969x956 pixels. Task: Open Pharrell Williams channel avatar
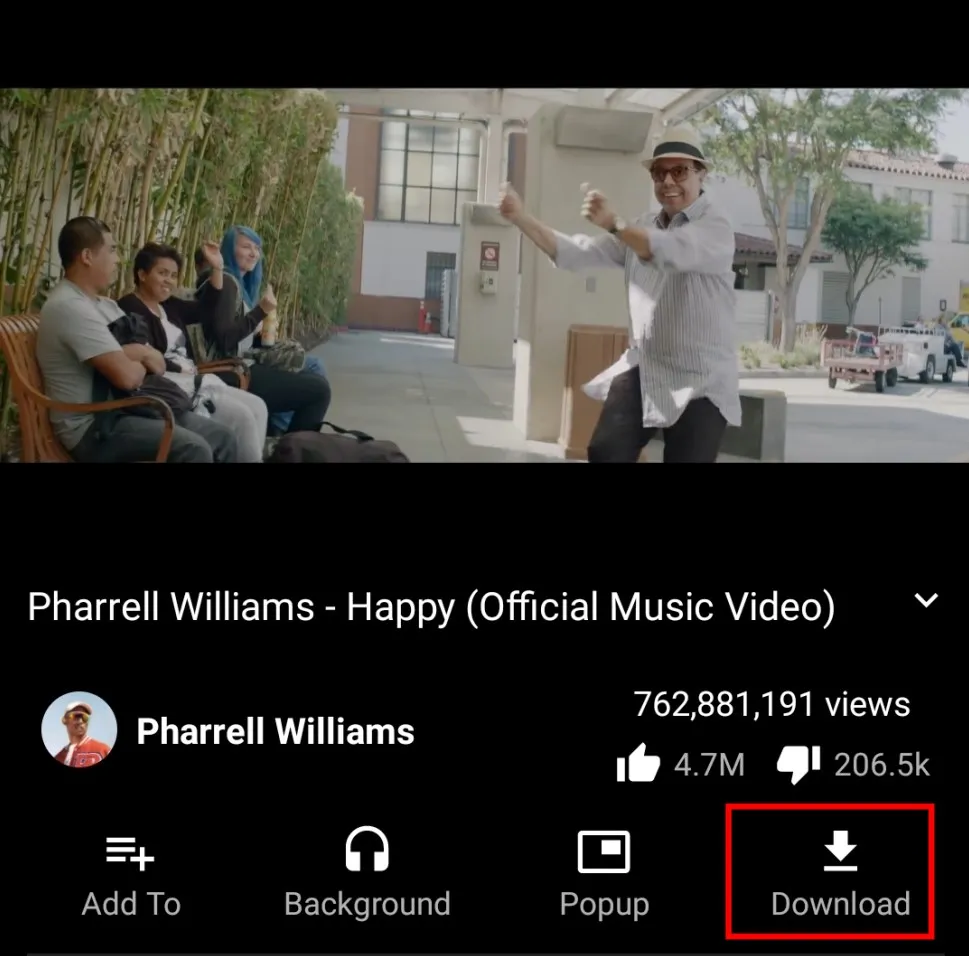pos(79,729)
